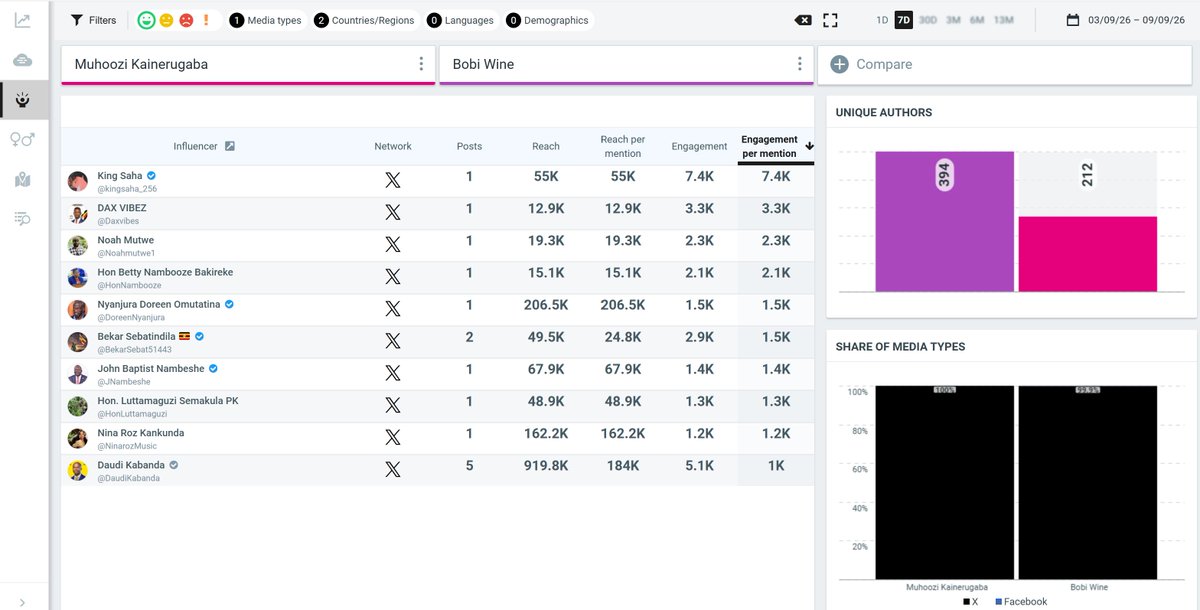Toggle the X legend entry in media chart
This screenshot has width=1200, height=610.
click(972, 602)
